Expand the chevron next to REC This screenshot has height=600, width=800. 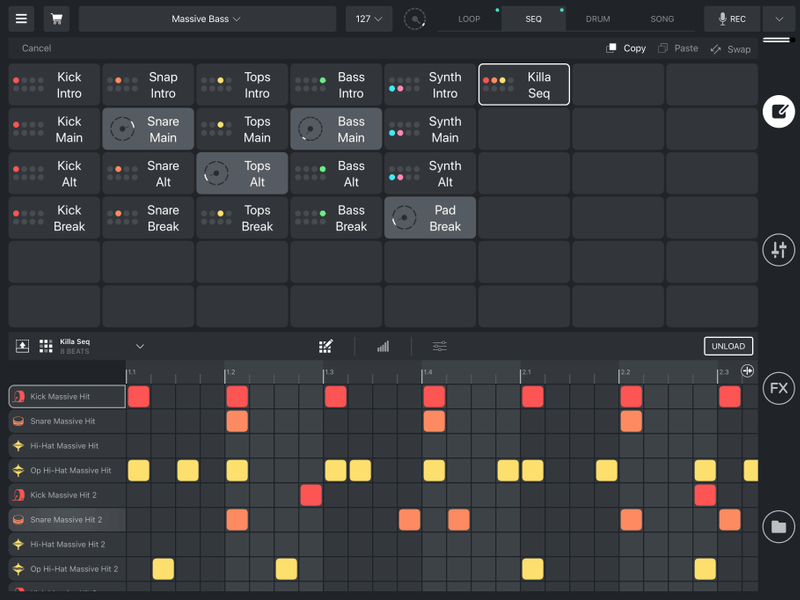coord(779,19)
